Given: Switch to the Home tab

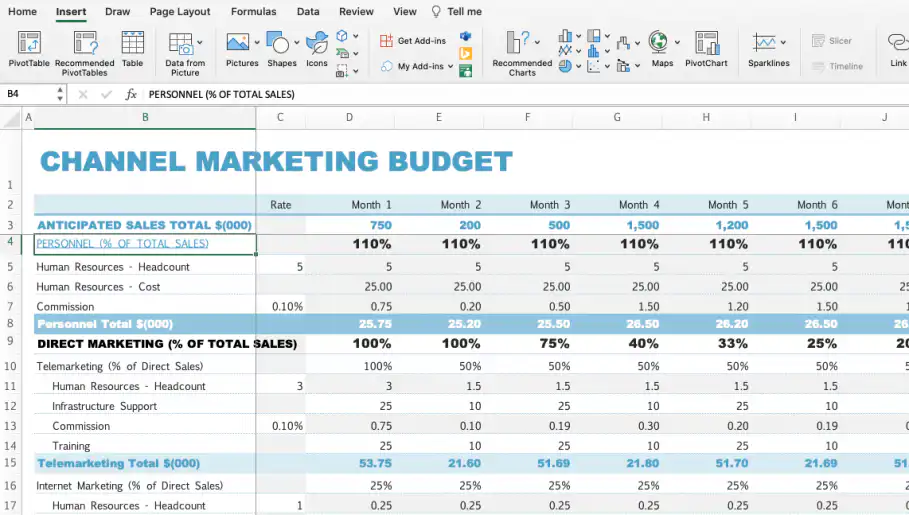Looking at the screenshot, I should click(x=23, y=12).
